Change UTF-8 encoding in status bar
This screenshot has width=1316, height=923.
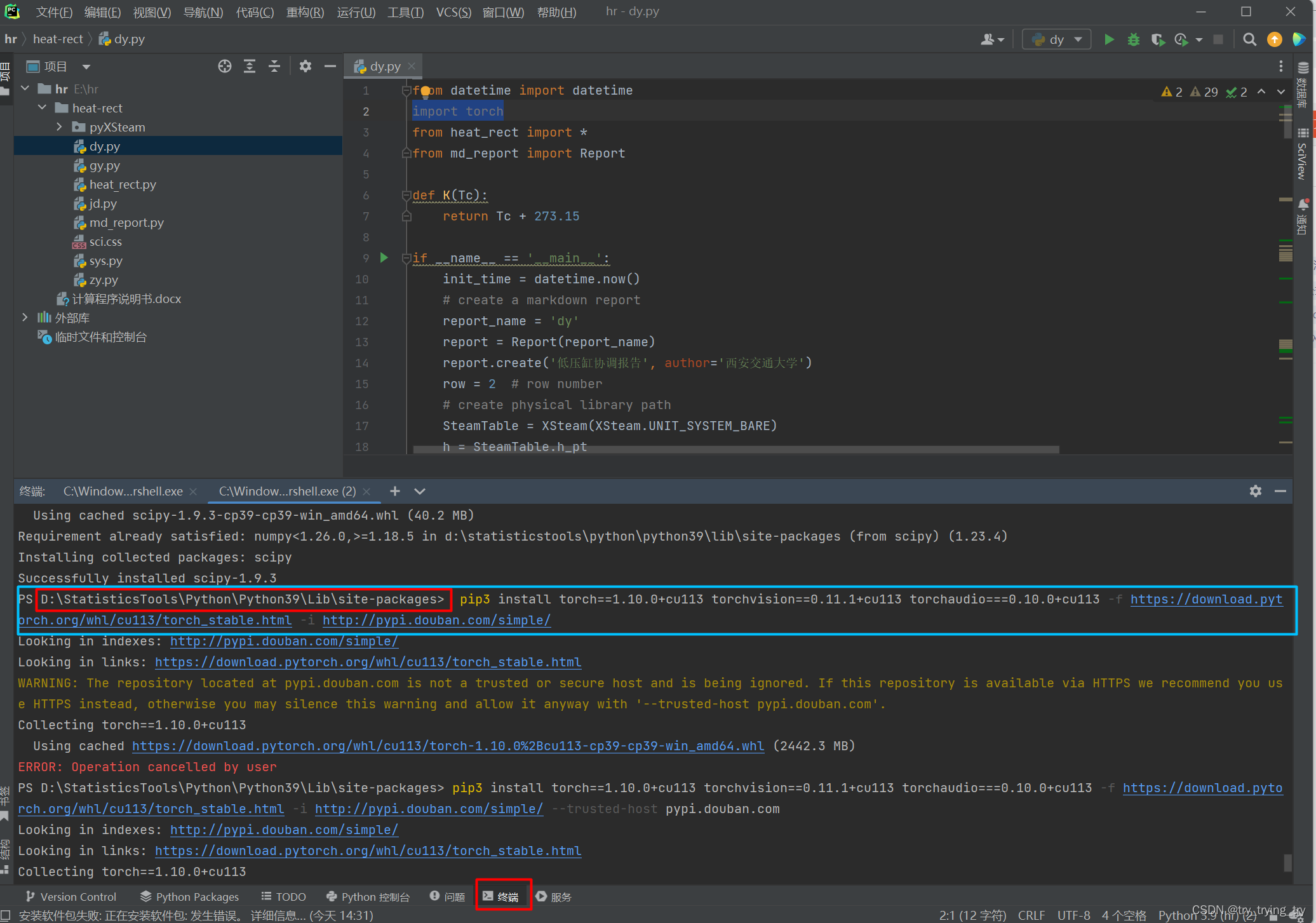[1073, 915]
